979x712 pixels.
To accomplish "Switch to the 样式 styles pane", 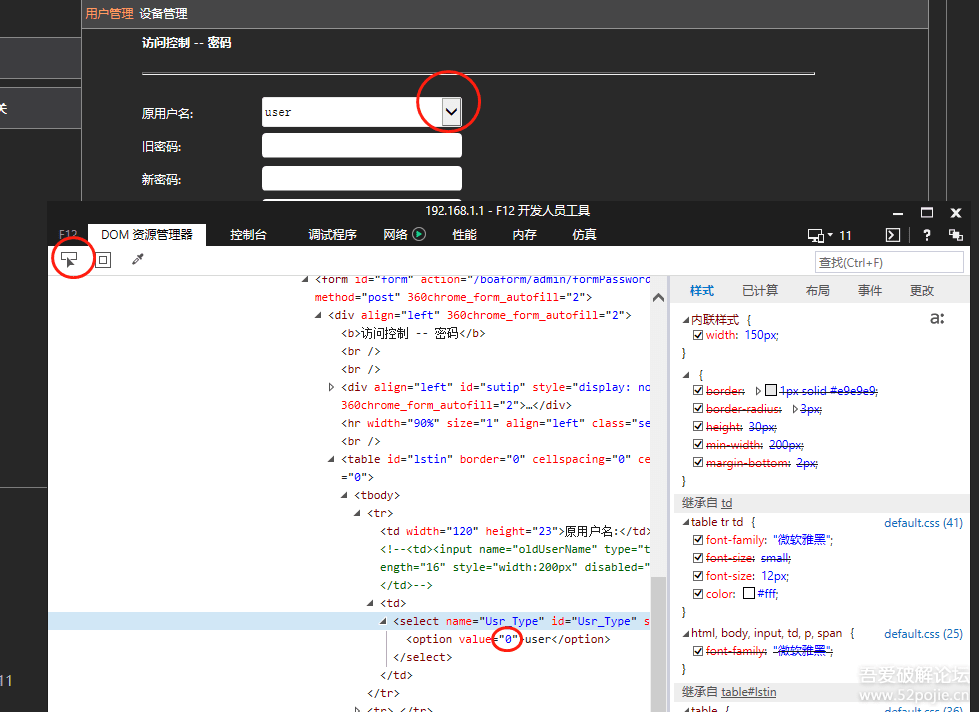I will coord(702,290).
